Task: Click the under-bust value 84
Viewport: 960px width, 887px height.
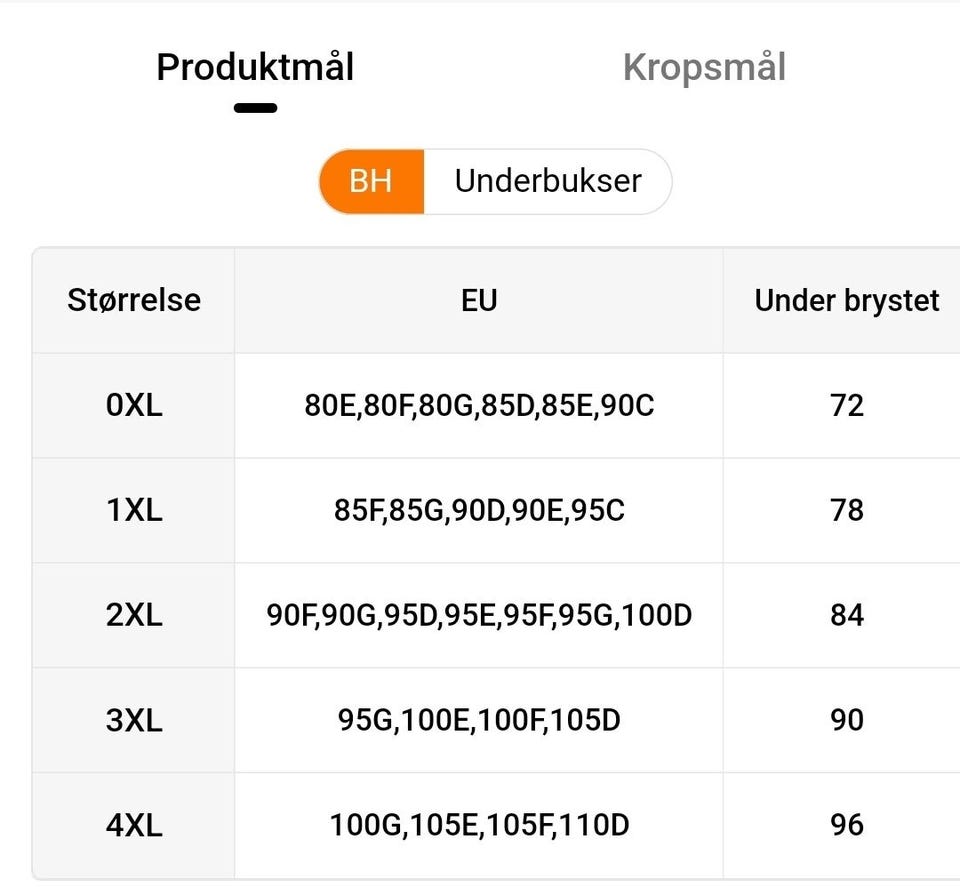Action: 846,615
